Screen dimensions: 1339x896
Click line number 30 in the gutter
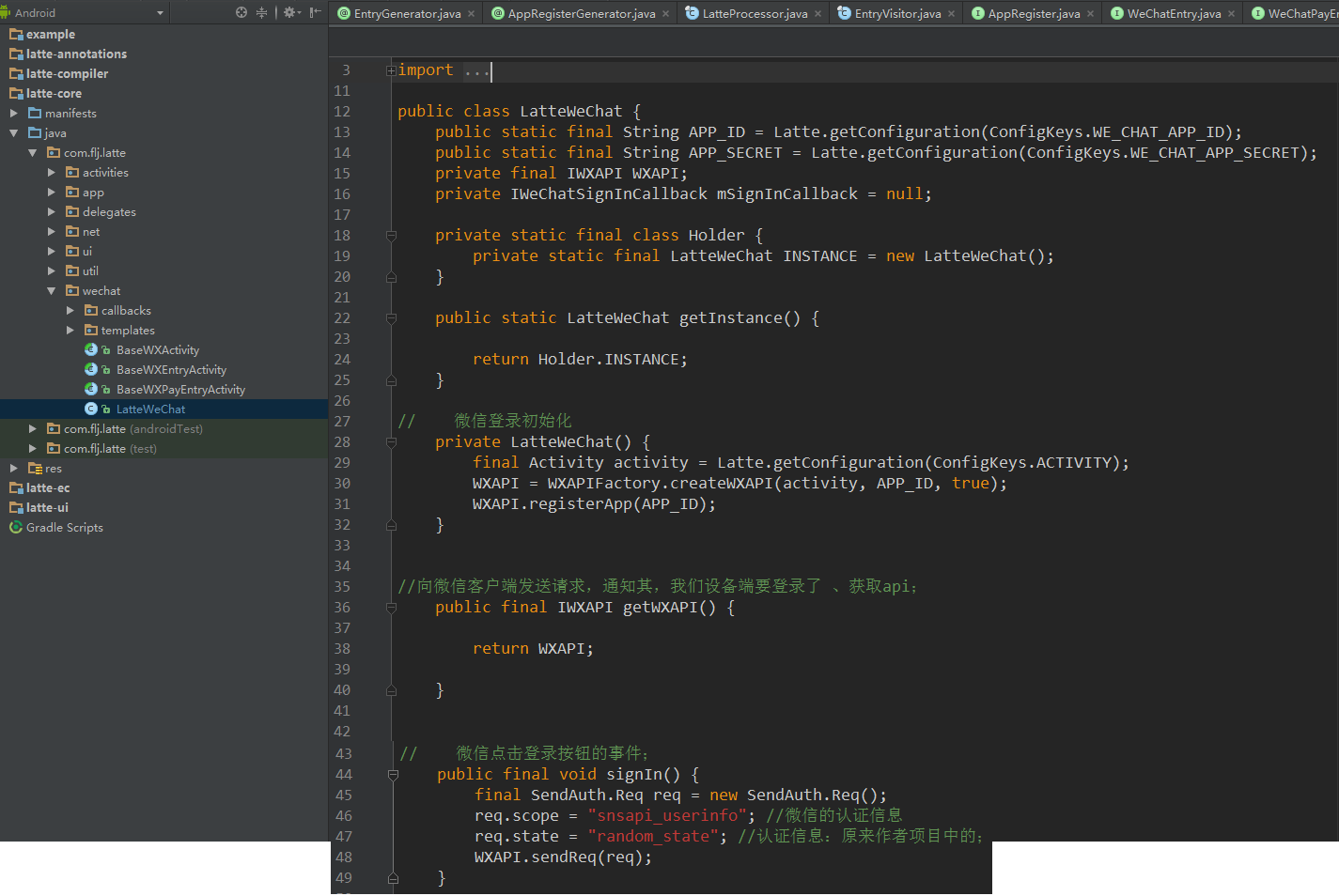[x=342, y=484]
